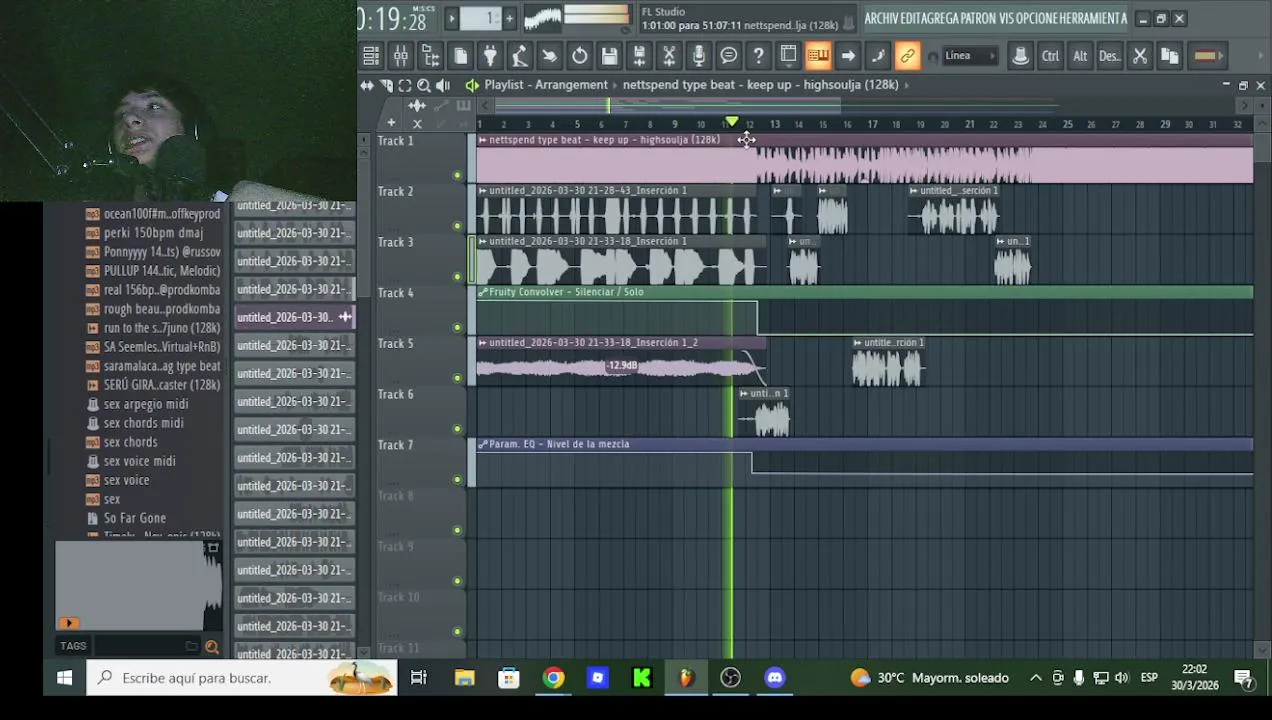Click the documents copy icon in toolbar
The width and height of the screenshot is (1272, 720).
[x=460, y=56]
